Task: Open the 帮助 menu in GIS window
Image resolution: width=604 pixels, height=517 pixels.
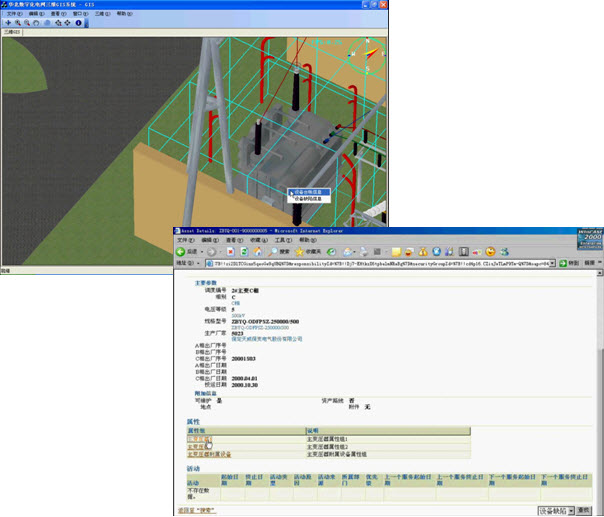Action: 123,14
